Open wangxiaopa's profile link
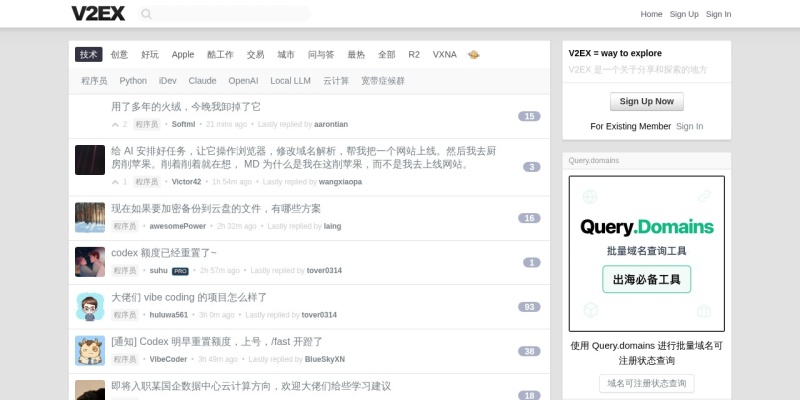The width and height of the screenshot is (800, 400). point(340,182)
